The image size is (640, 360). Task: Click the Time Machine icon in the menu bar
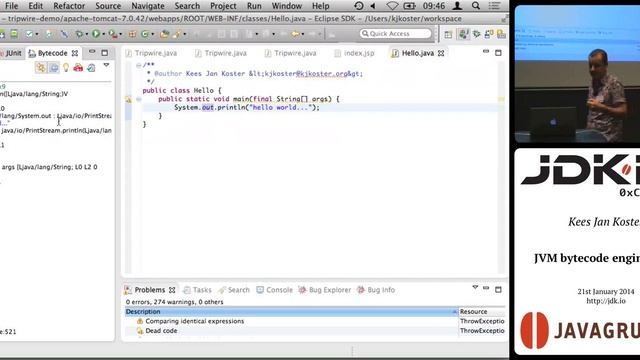pyautogui.click(x=359, y=6)
